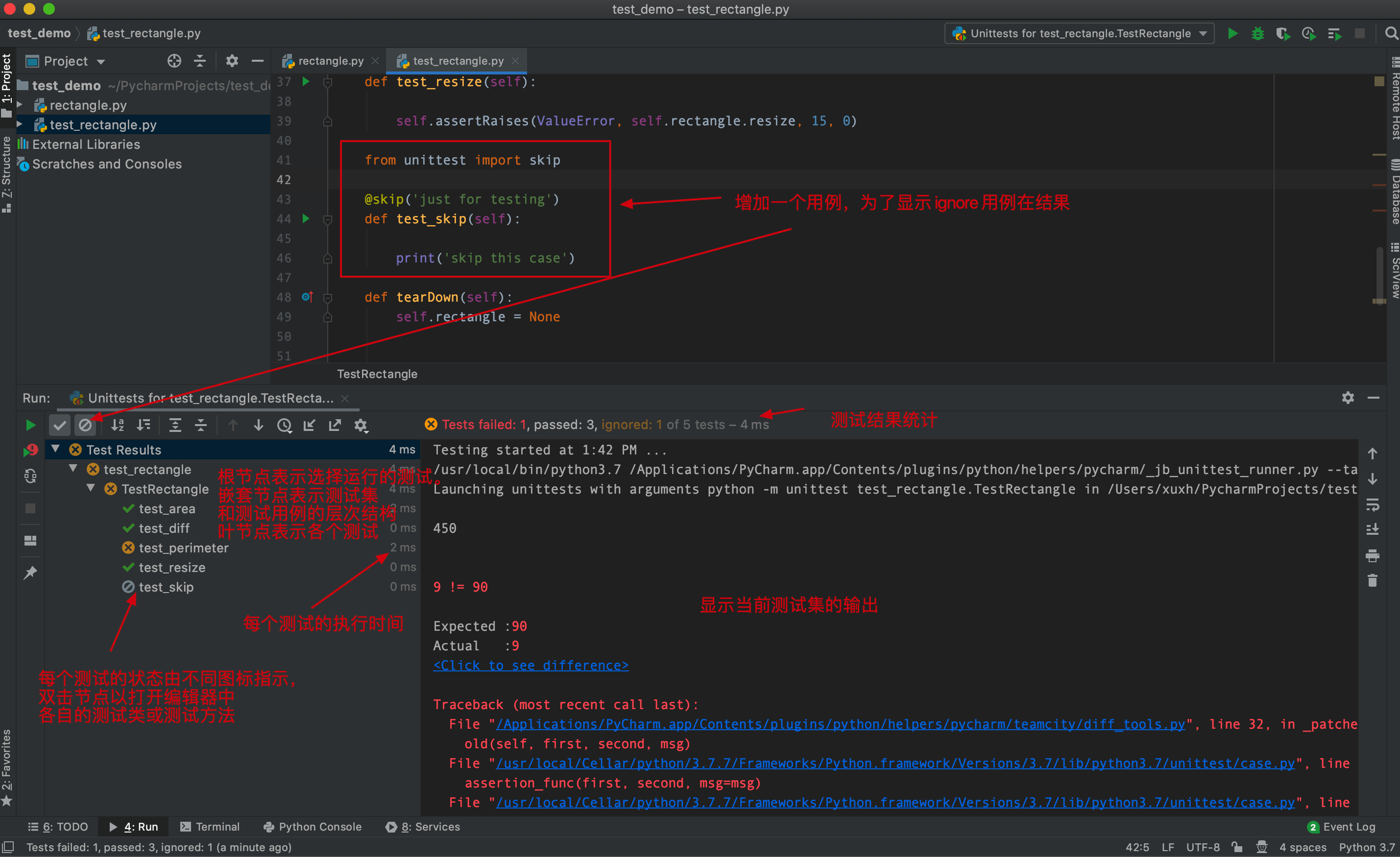The height and width of the screenshot is (857, 1400).
Task: Expand test_rectangle.py in project tree
Action: pyautogui.click(x=20, y=124)
